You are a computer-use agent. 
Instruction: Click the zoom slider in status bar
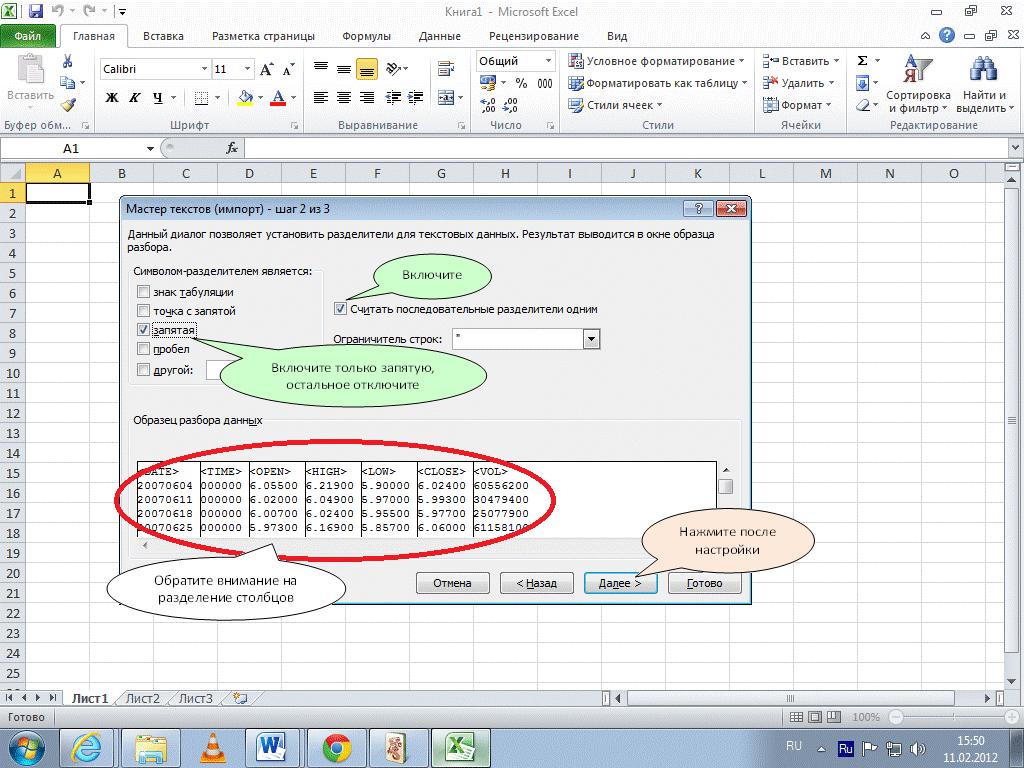click(x=953, y=716)
